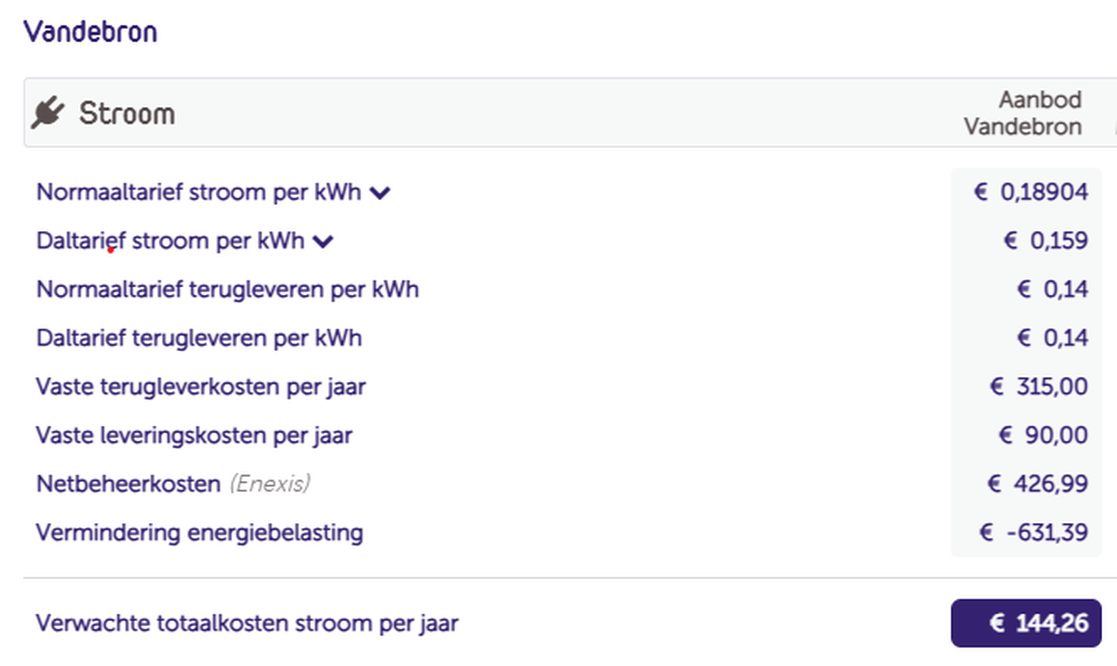The image size is (1117, 666).
Task: Click the Enexis grid operator text
Action: point(270,484)
